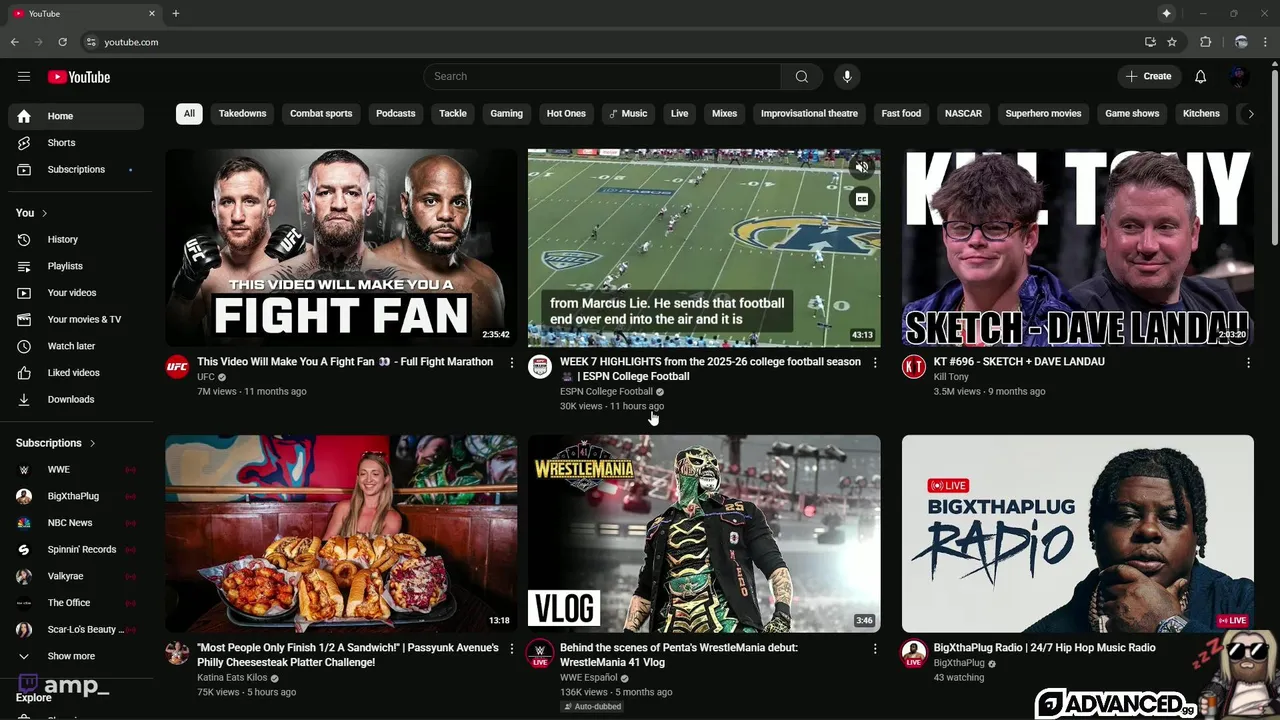Image resolution: width=1280 pixels, height=720 pixels.
Task: Click the Create button
Action: tap(1149, 77)
